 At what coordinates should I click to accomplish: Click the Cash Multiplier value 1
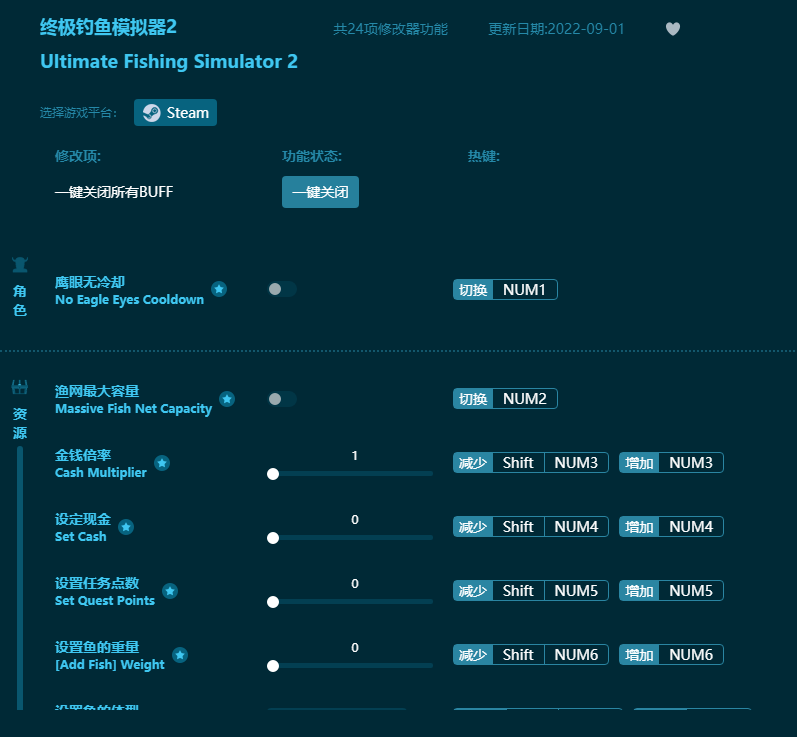point(355,456)
